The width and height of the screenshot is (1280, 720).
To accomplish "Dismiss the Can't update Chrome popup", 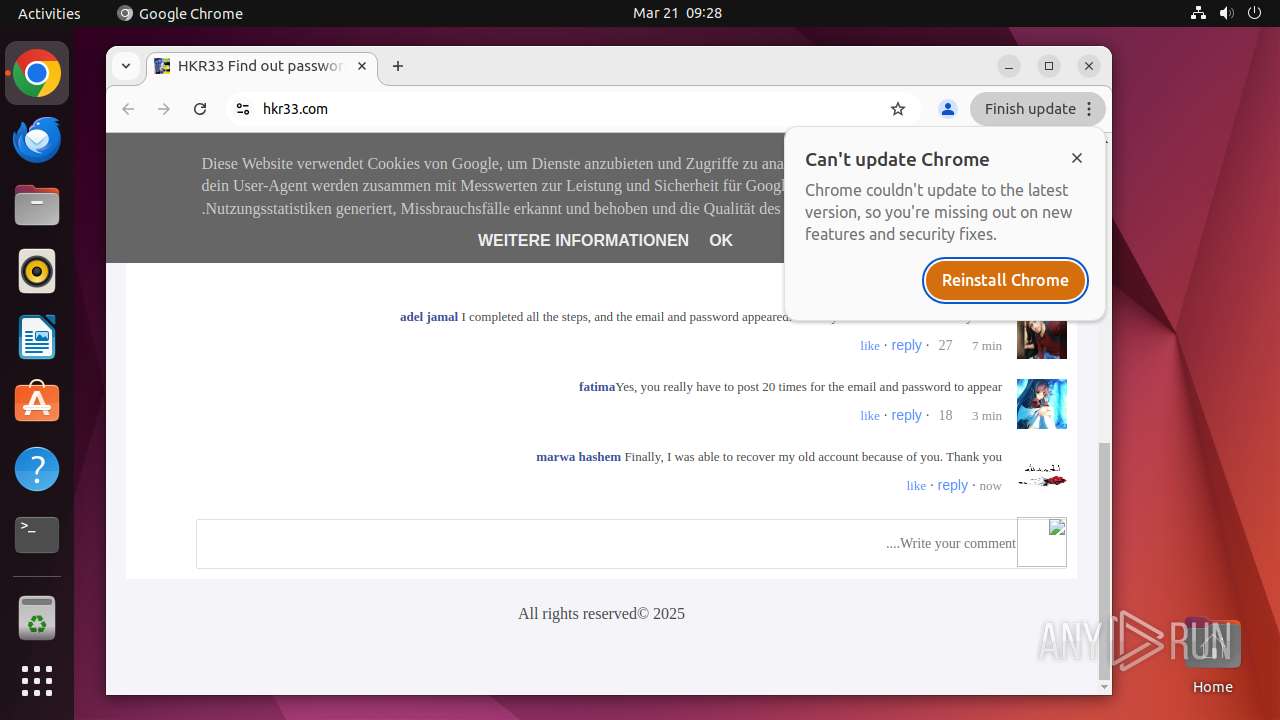I will tap(1077, 158).
